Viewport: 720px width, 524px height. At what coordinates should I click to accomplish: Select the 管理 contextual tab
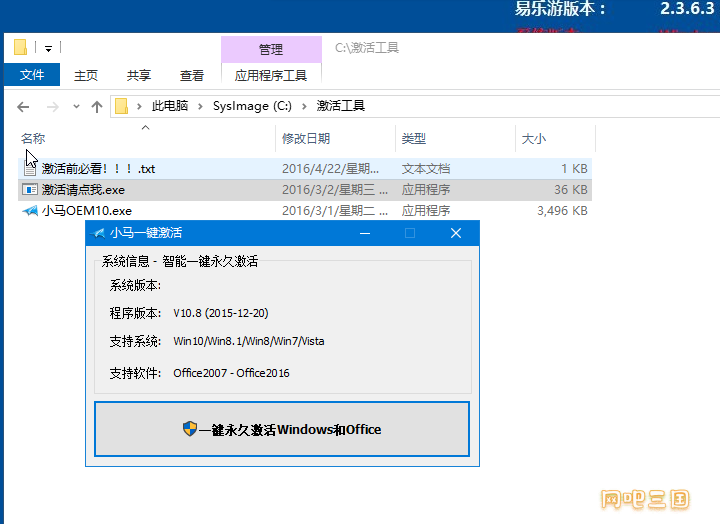(271, 49)
